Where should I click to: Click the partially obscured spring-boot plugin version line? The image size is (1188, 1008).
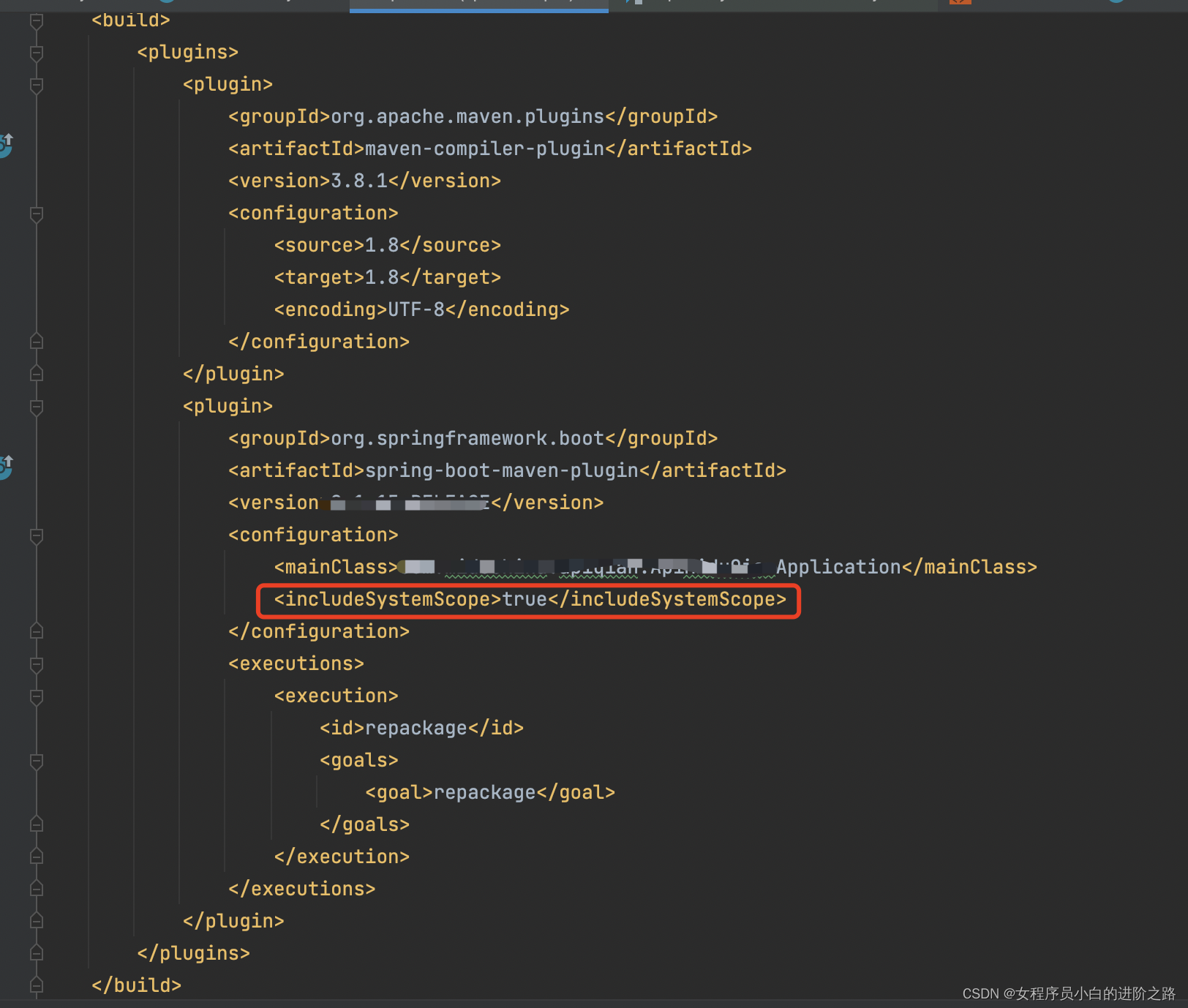(416, 503)
